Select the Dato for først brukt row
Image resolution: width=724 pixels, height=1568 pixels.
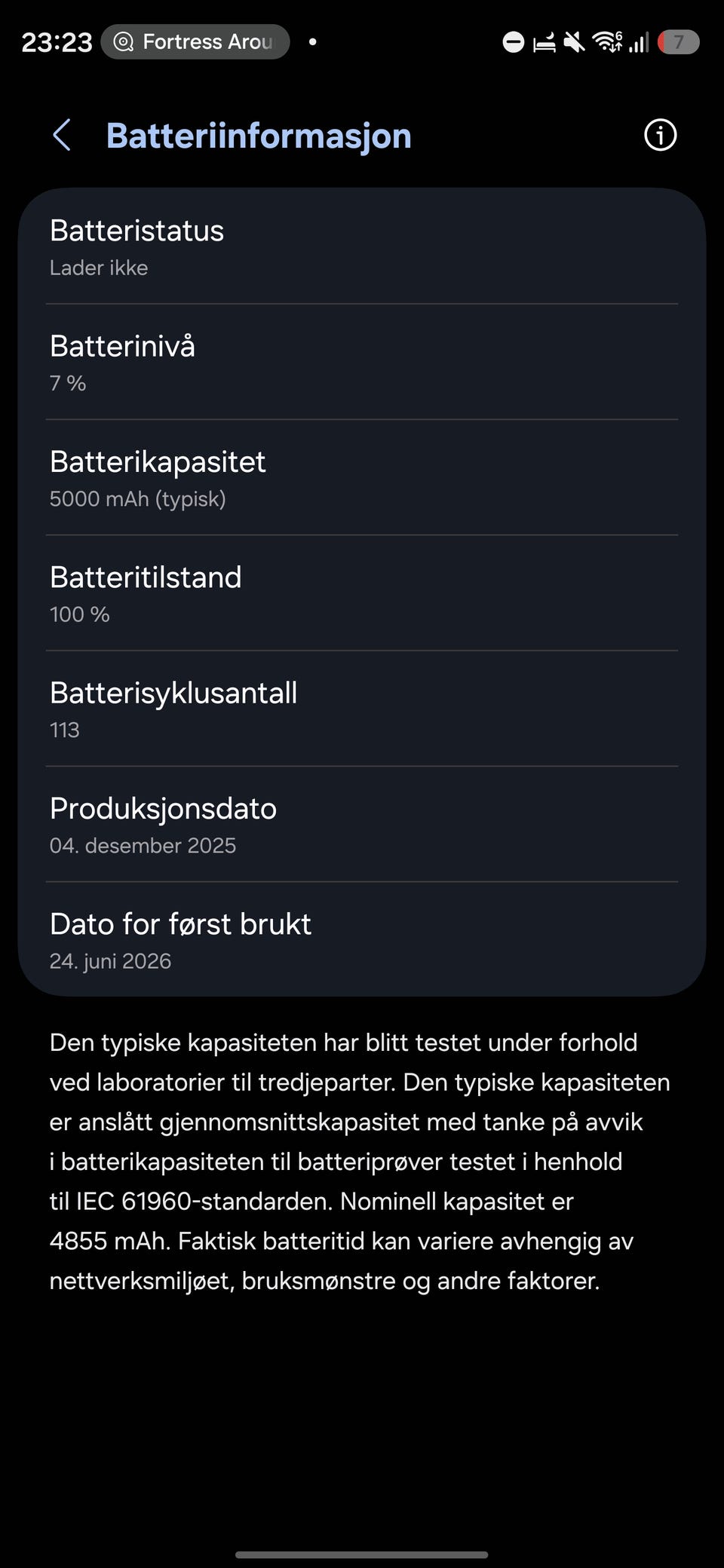tap(362, 939)
